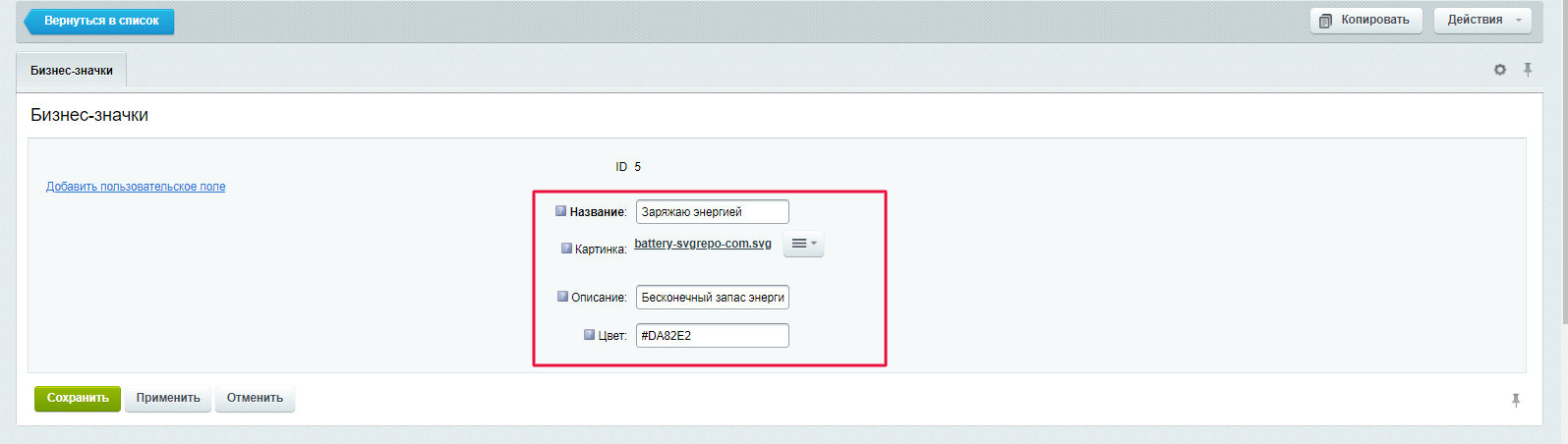Click the Вернуться в список button

(99, 21)
